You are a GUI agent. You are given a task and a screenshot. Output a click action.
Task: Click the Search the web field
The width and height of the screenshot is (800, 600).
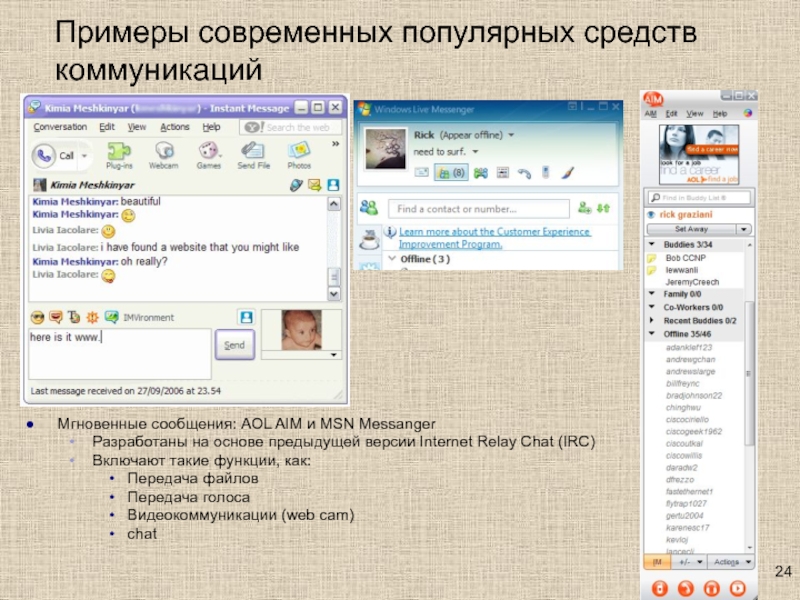pos(290,127)
